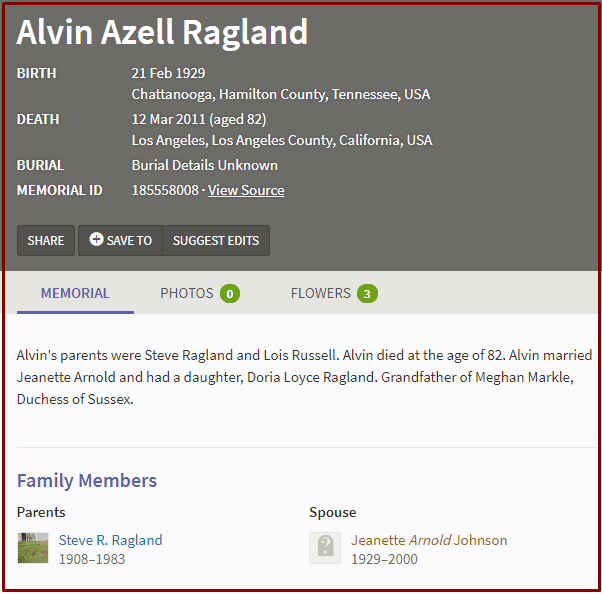The image size is (602, 594).
Task: Click the Photos count badge showing 0
Action: tap(230, 294)
